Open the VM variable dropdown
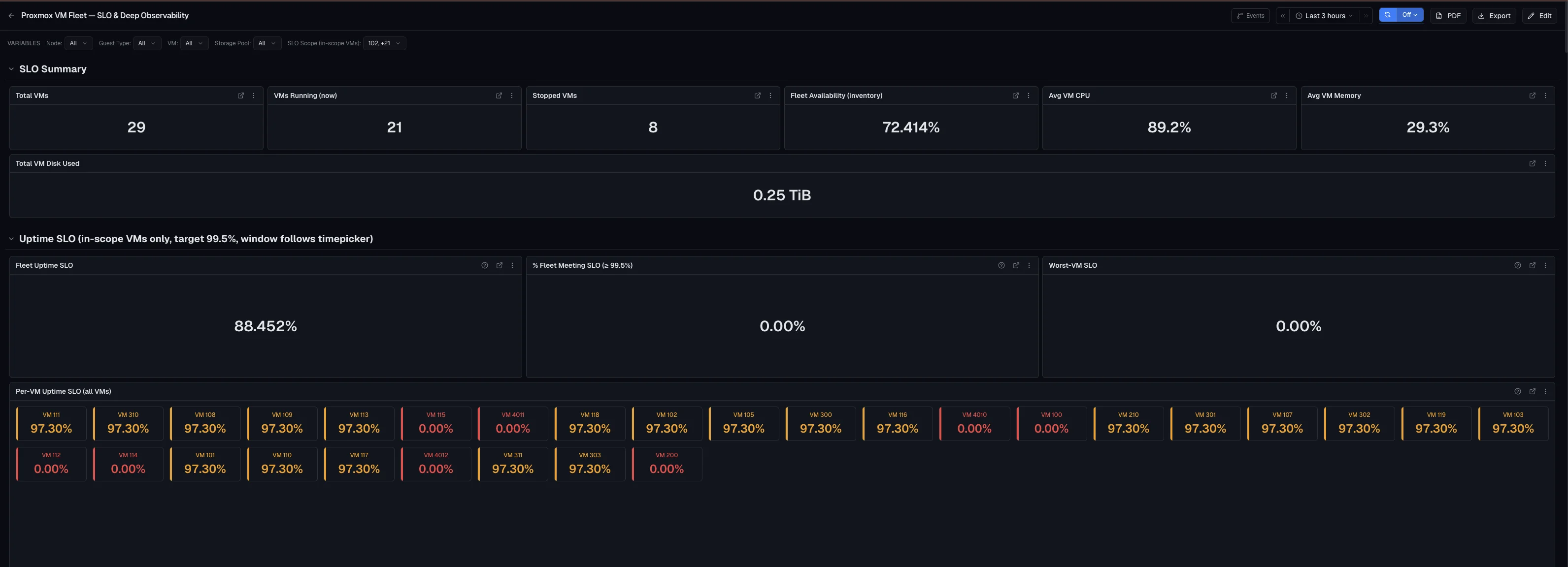Screen dimensions: 1568x567 (x=194, y=43)
